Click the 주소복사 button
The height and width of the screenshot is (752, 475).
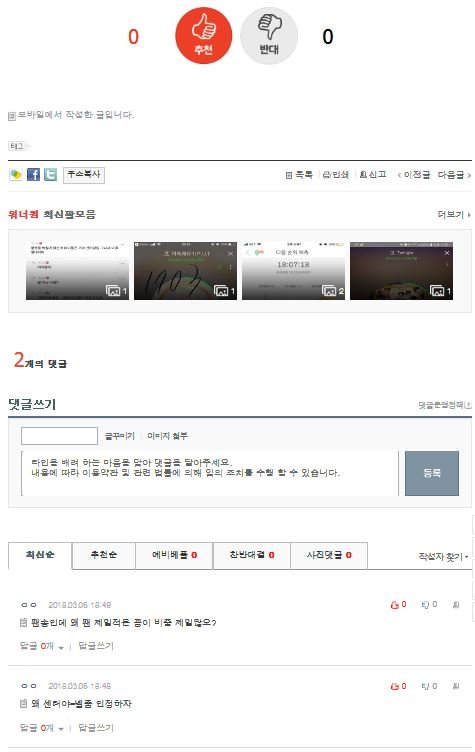84,175
